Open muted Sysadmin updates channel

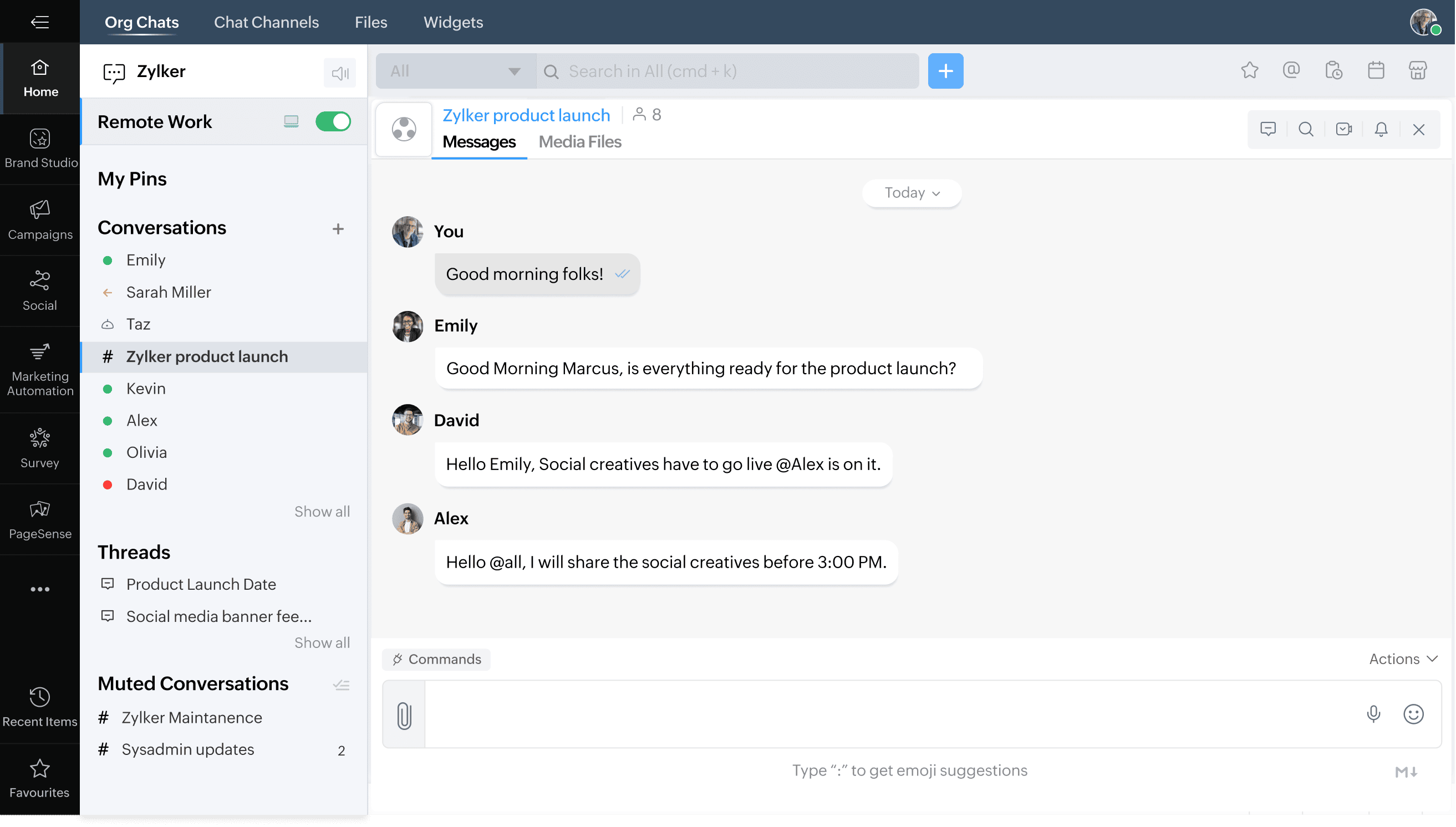(x=224, y=750)
